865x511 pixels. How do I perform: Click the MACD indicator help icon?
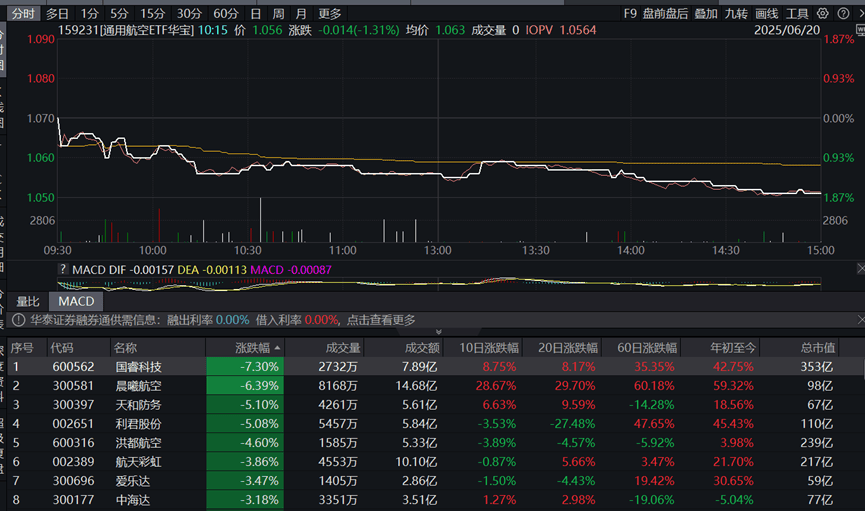[x=62, y=270]
